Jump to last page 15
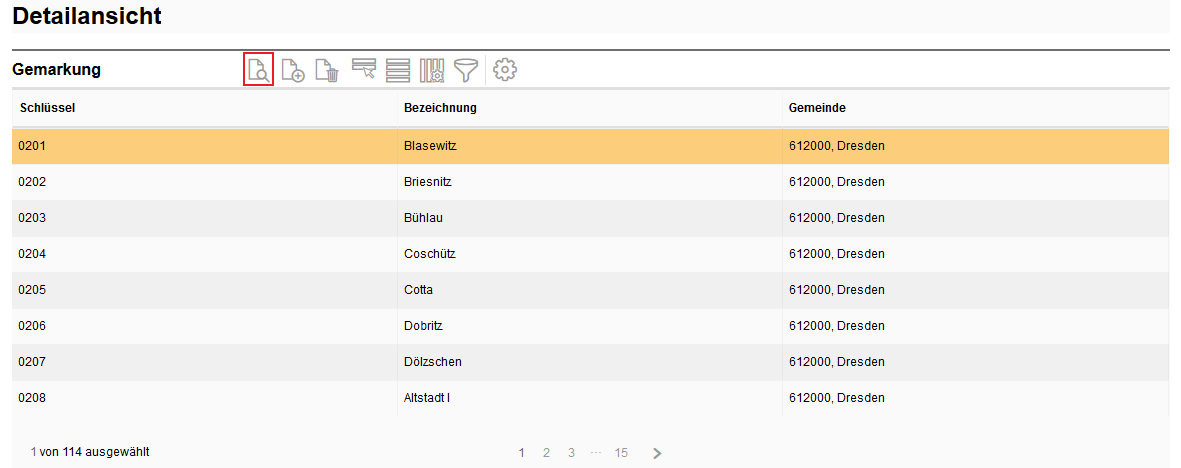 coord(621,453)
